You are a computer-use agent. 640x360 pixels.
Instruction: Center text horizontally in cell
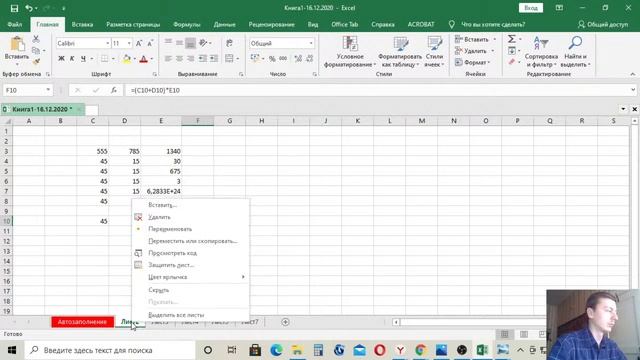tap(179, 59)
